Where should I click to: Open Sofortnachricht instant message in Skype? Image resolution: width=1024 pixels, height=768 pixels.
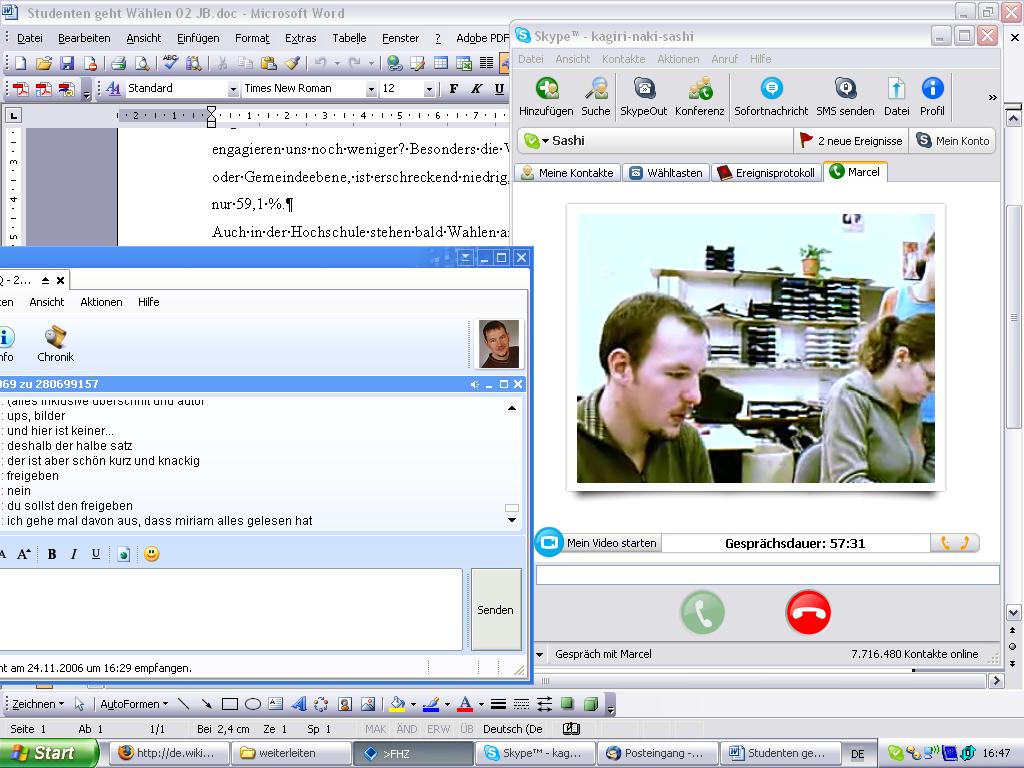(x=771, y=97)
